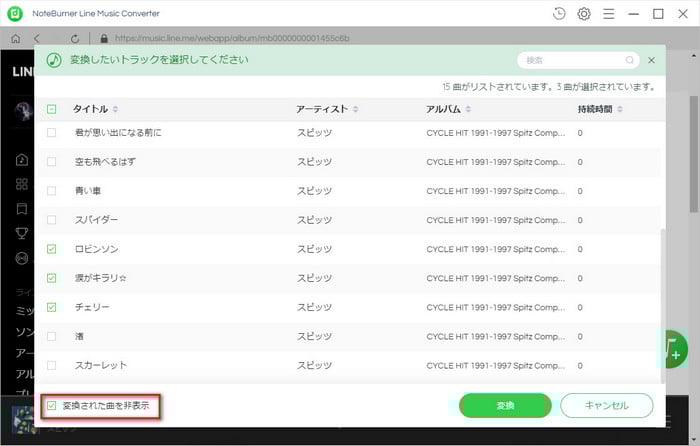This screenshot has width=700, height=446.
Task: Click the green 変換 button
Action: (x=505, y=405)
